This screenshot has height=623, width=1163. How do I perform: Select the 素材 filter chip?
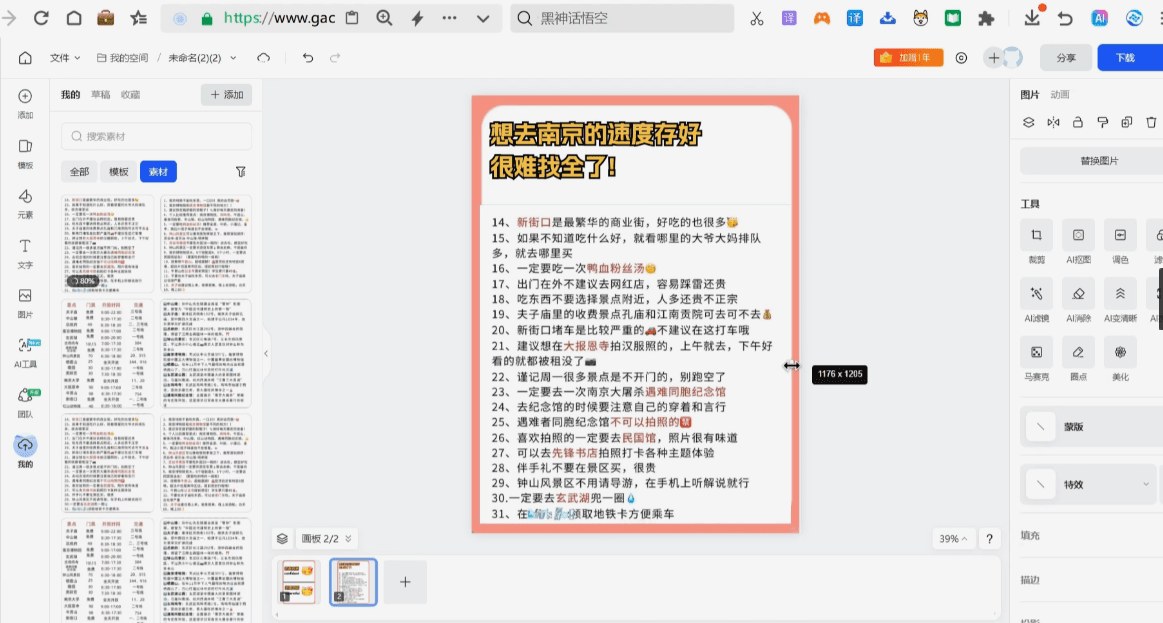[158, 171]
